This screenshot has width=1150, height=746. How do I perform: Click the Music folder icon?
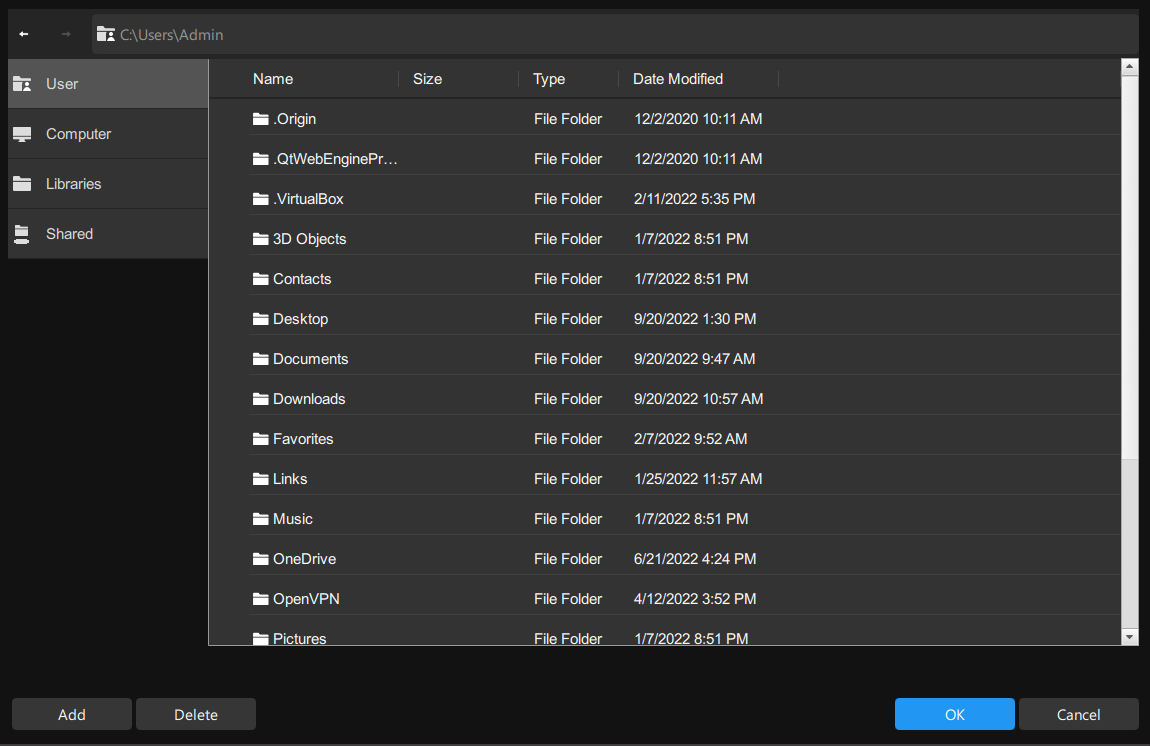point(261,519)
